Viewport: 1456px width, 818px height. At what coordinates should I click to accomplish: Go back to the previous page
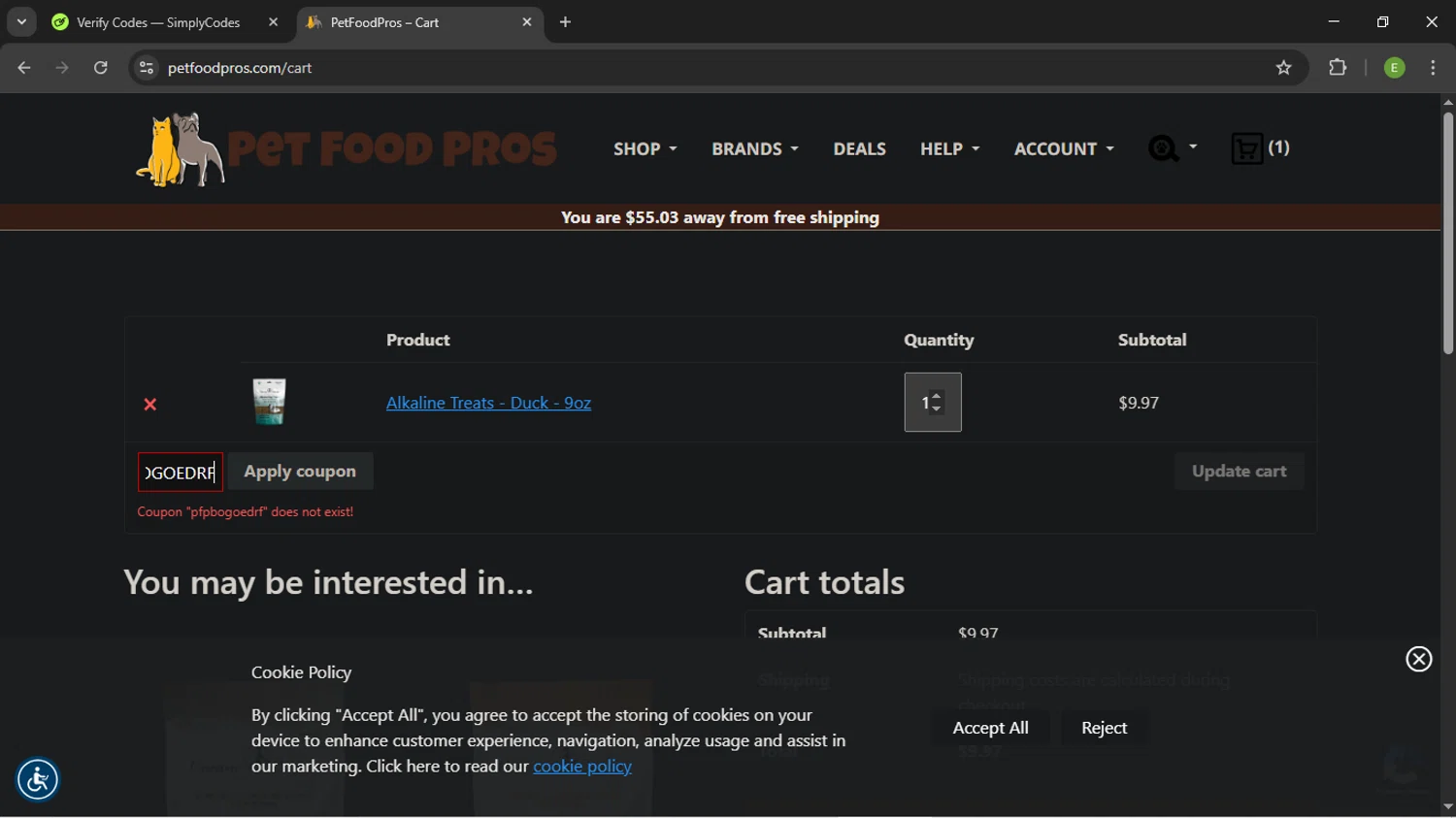click(x=24, y=68)
